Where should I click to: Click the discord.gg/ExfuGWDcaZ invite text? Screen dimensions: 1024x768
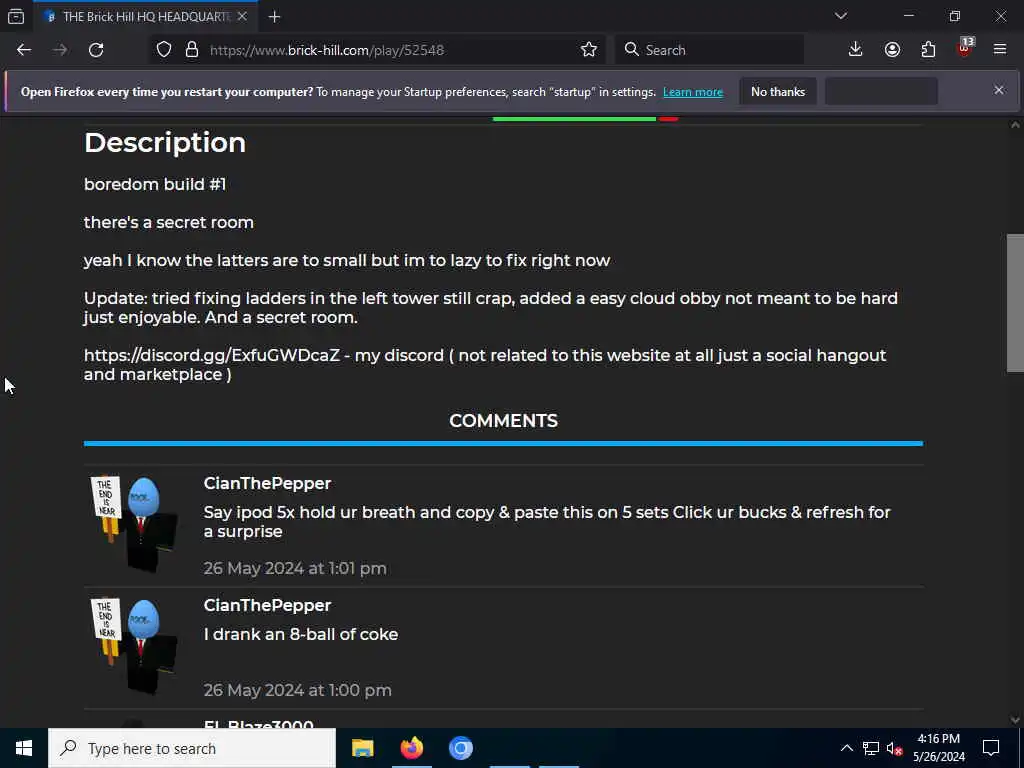(212, 355)
